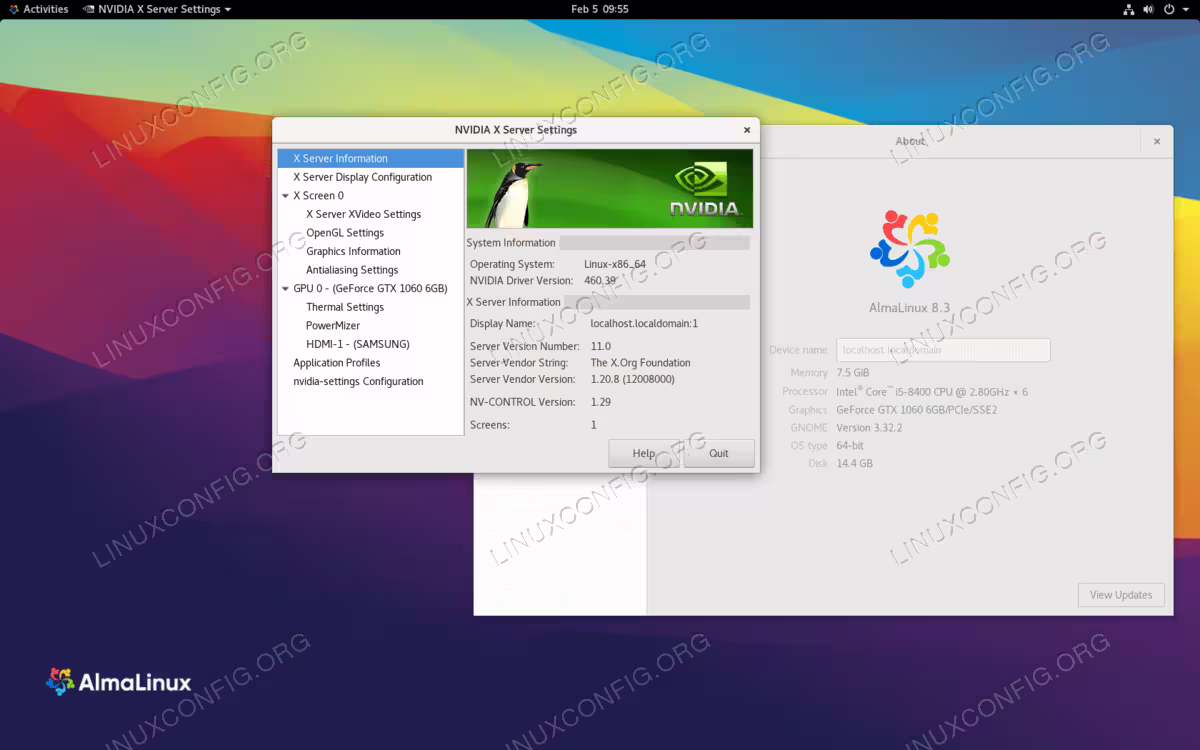Click Disk value 14.4 GB

[x=855, y=464]
